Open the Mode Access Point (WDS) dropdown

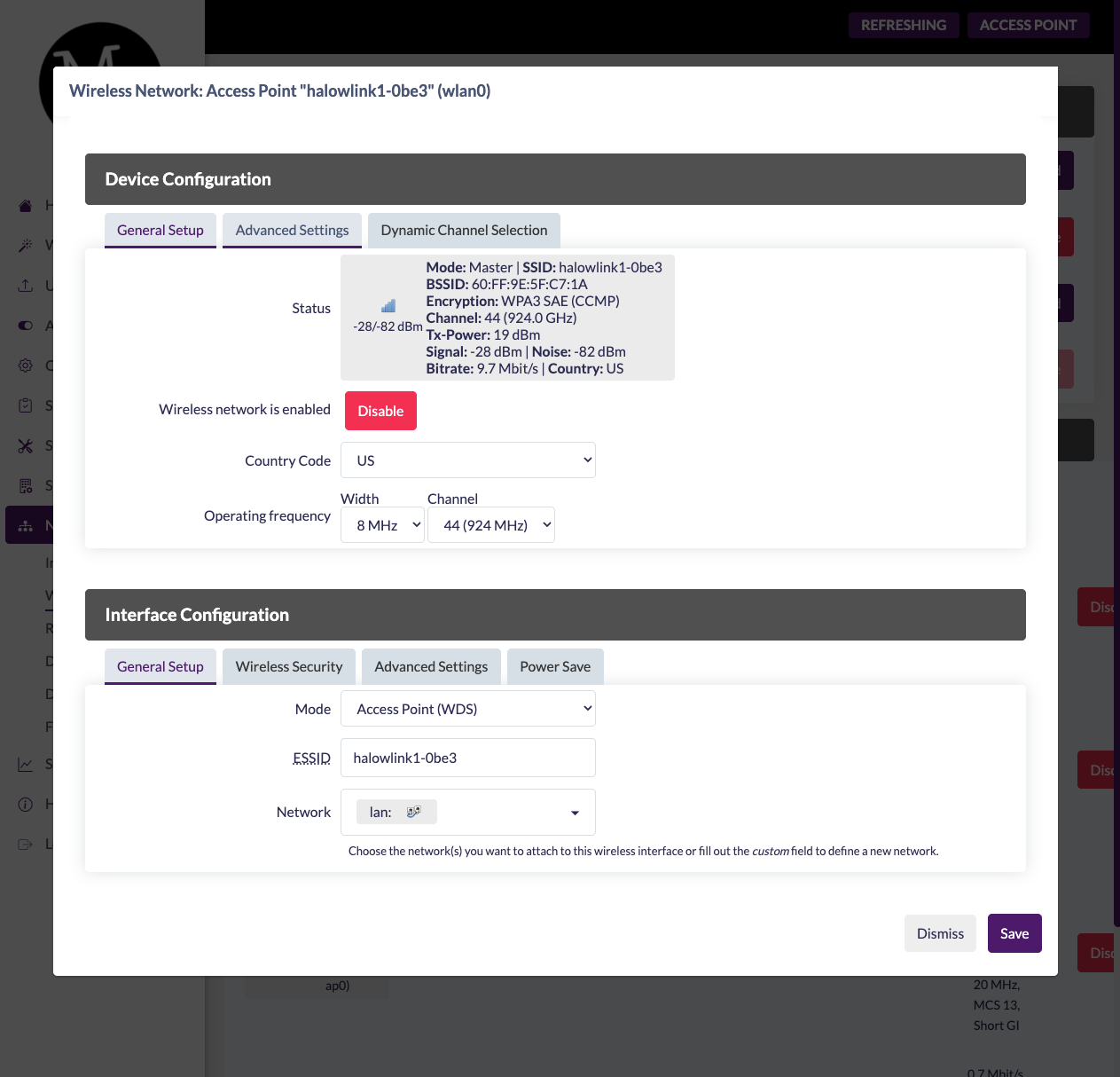pyautogui.click(x=467, y=709)
